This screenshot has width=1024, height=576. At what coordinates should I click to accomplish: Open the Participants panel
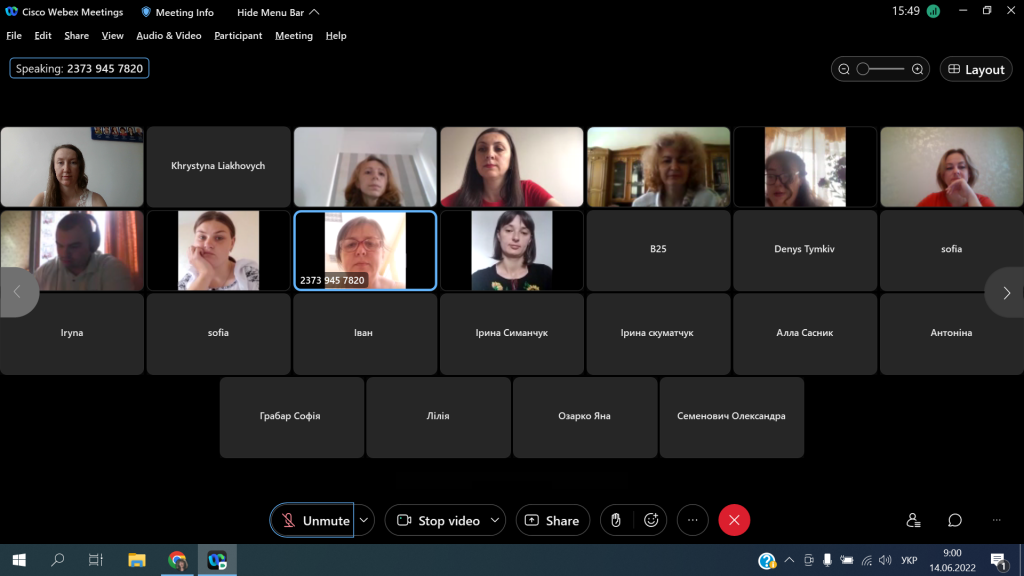coord(913,520)
